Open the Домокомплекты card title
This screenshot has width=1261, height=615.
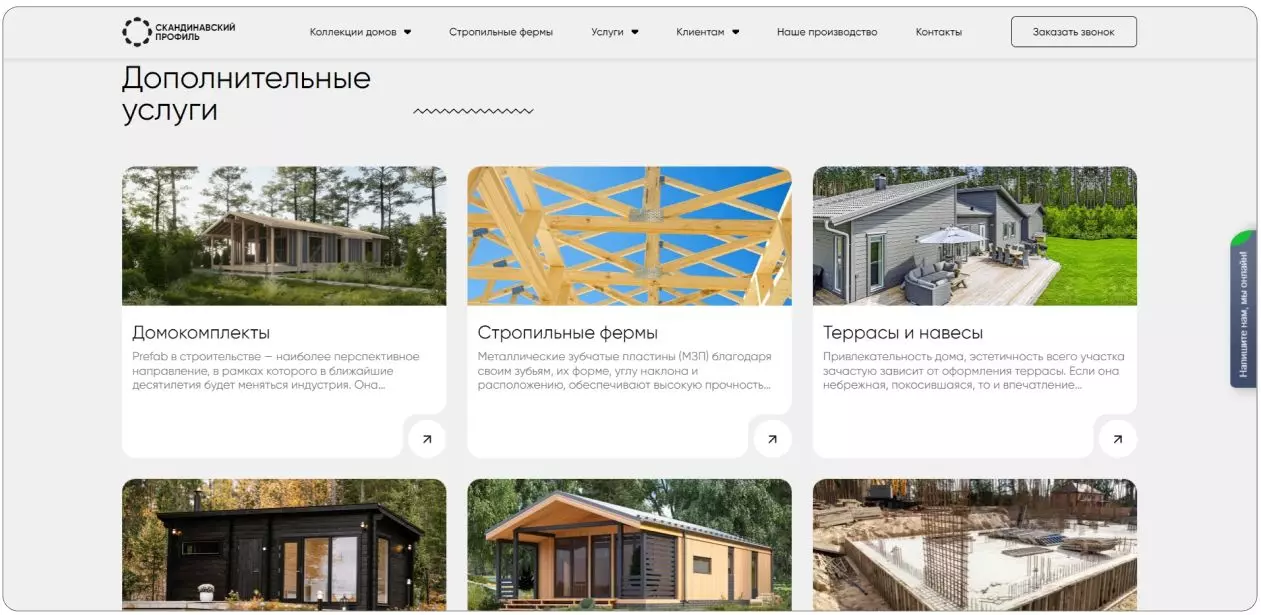click(201, 333)
